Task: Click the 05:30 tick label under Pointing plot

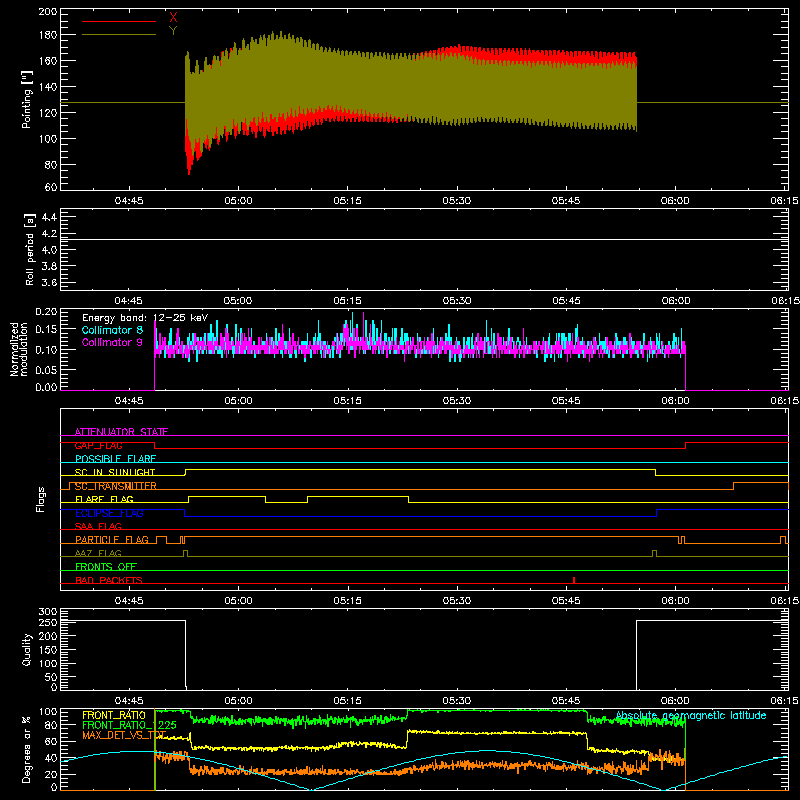Action: tap(457, 201)
